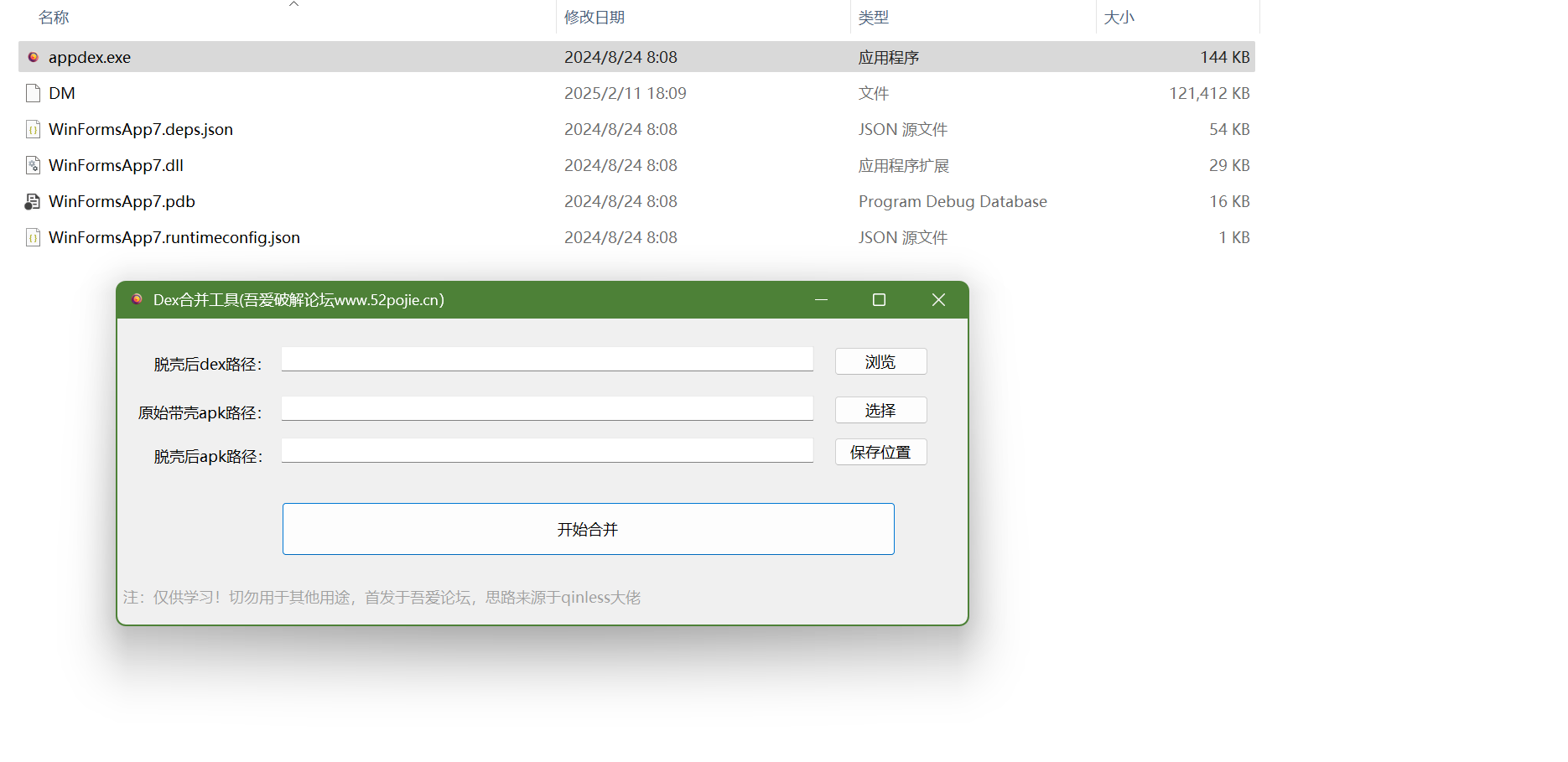Image resolution: width=1568 pixels, height=762 pixels.
Task: Click the appdex.exe file icon
Action: 34,57
